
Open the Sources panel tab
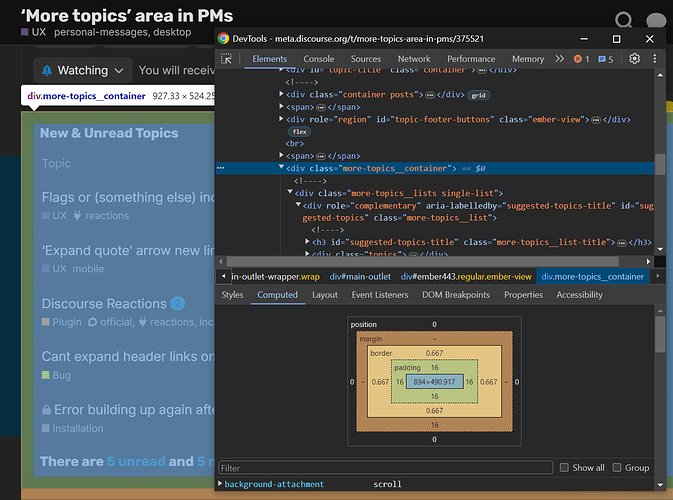(366, 59)
